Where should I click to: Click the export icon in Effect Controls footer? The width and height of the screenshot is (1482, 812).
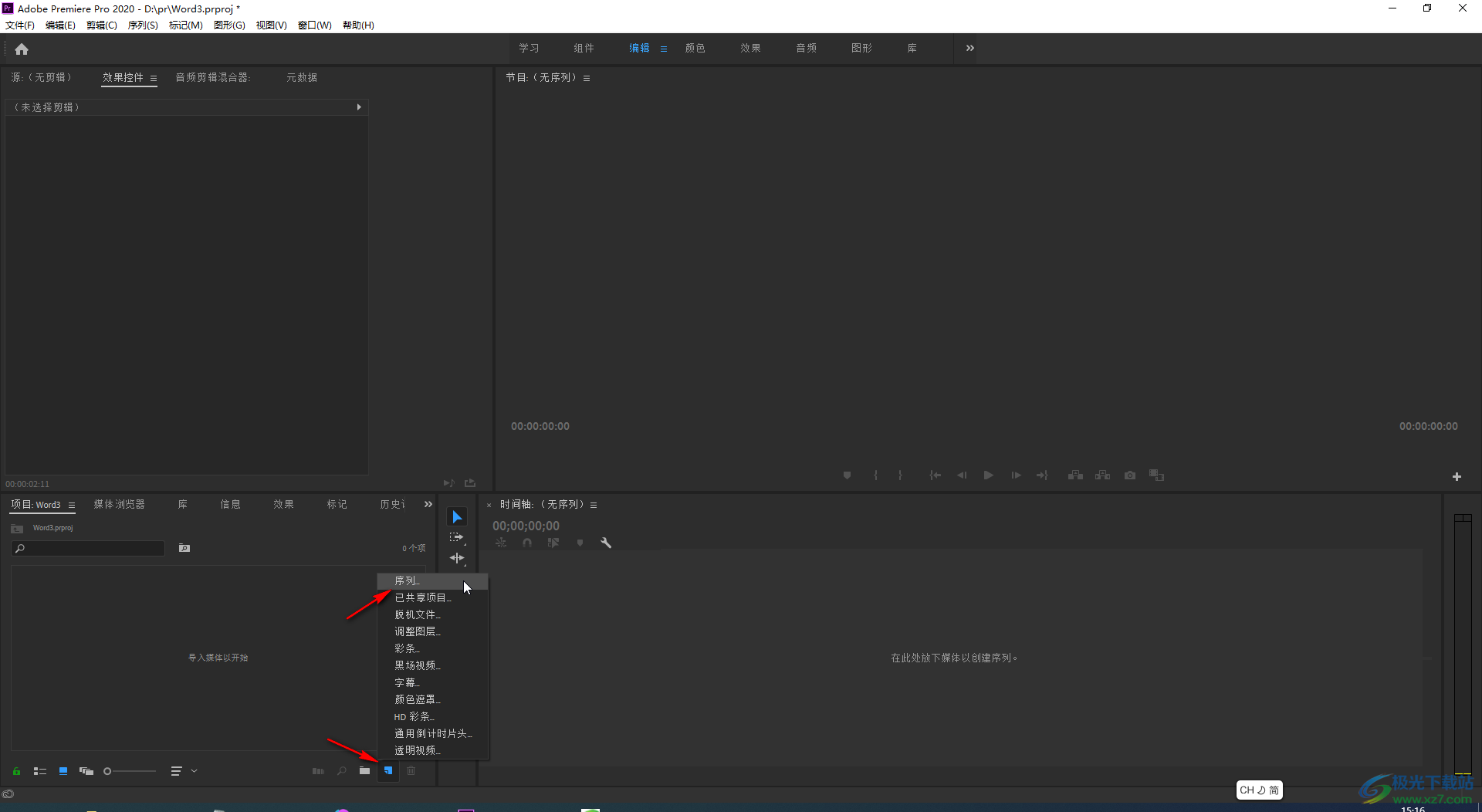click(470, 483)
